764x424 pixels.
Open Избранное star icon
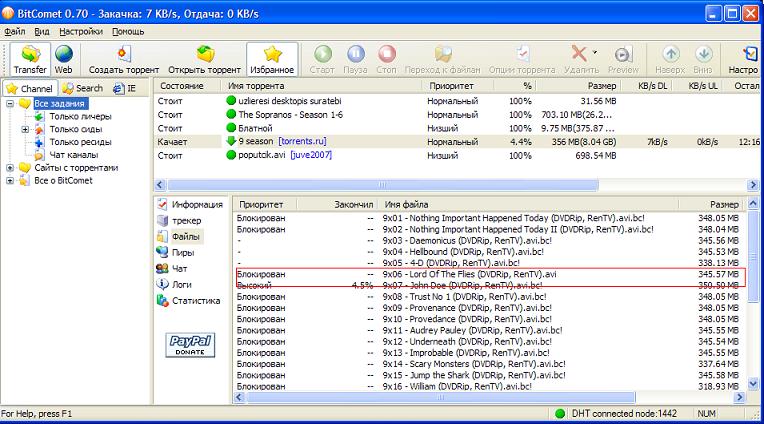272,58
